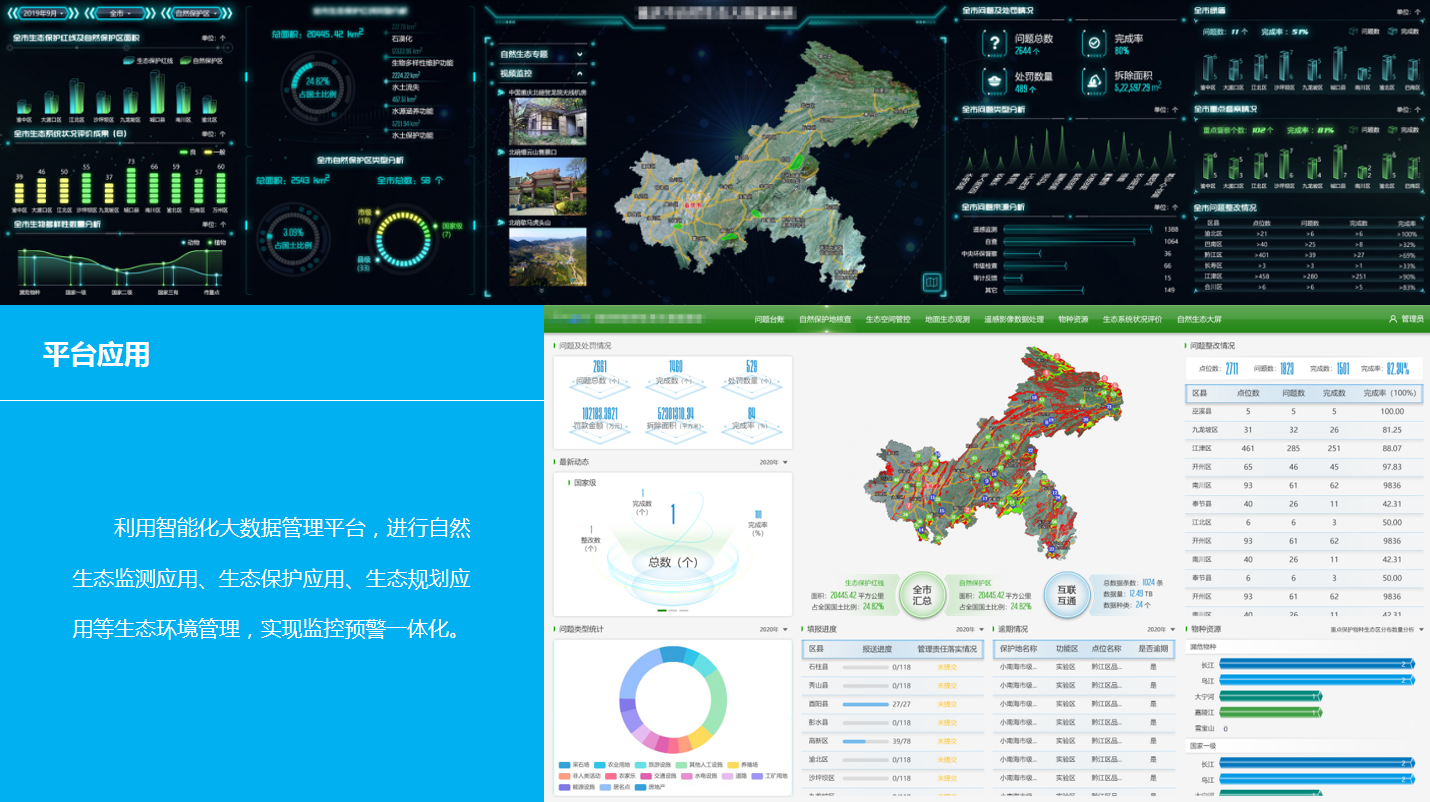Click the 问题台账 navigation link
The image size is (1430, 802).
pos(769,319)
